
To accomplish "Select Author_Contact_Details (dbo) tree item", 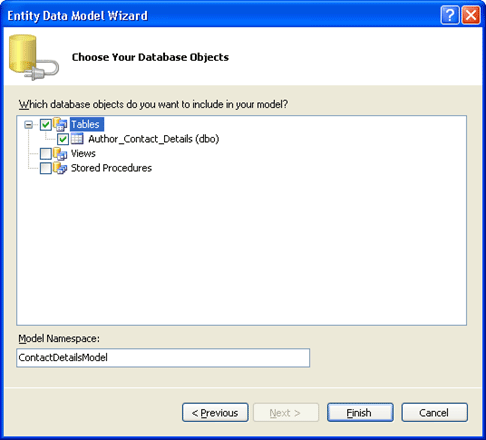I will (154, 139).
